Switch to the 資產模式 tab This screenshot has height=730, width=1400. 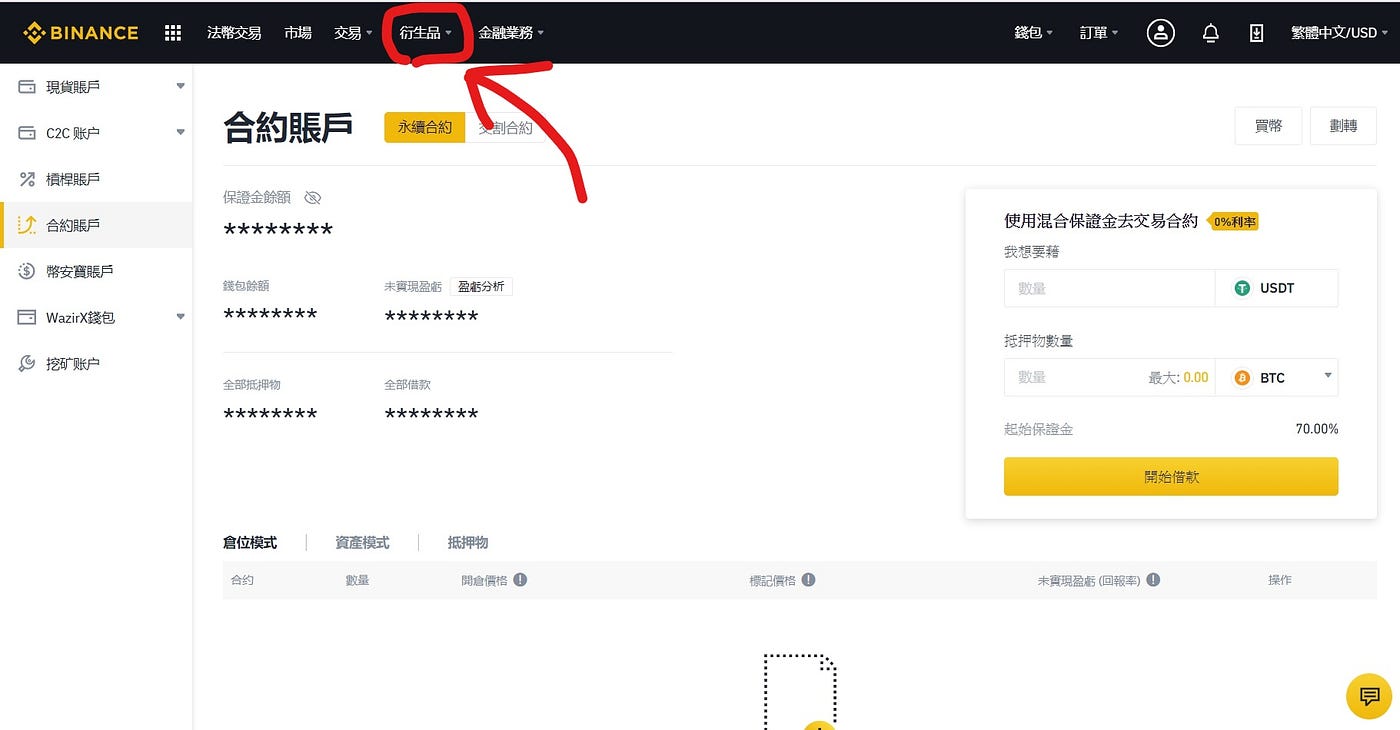361,542
